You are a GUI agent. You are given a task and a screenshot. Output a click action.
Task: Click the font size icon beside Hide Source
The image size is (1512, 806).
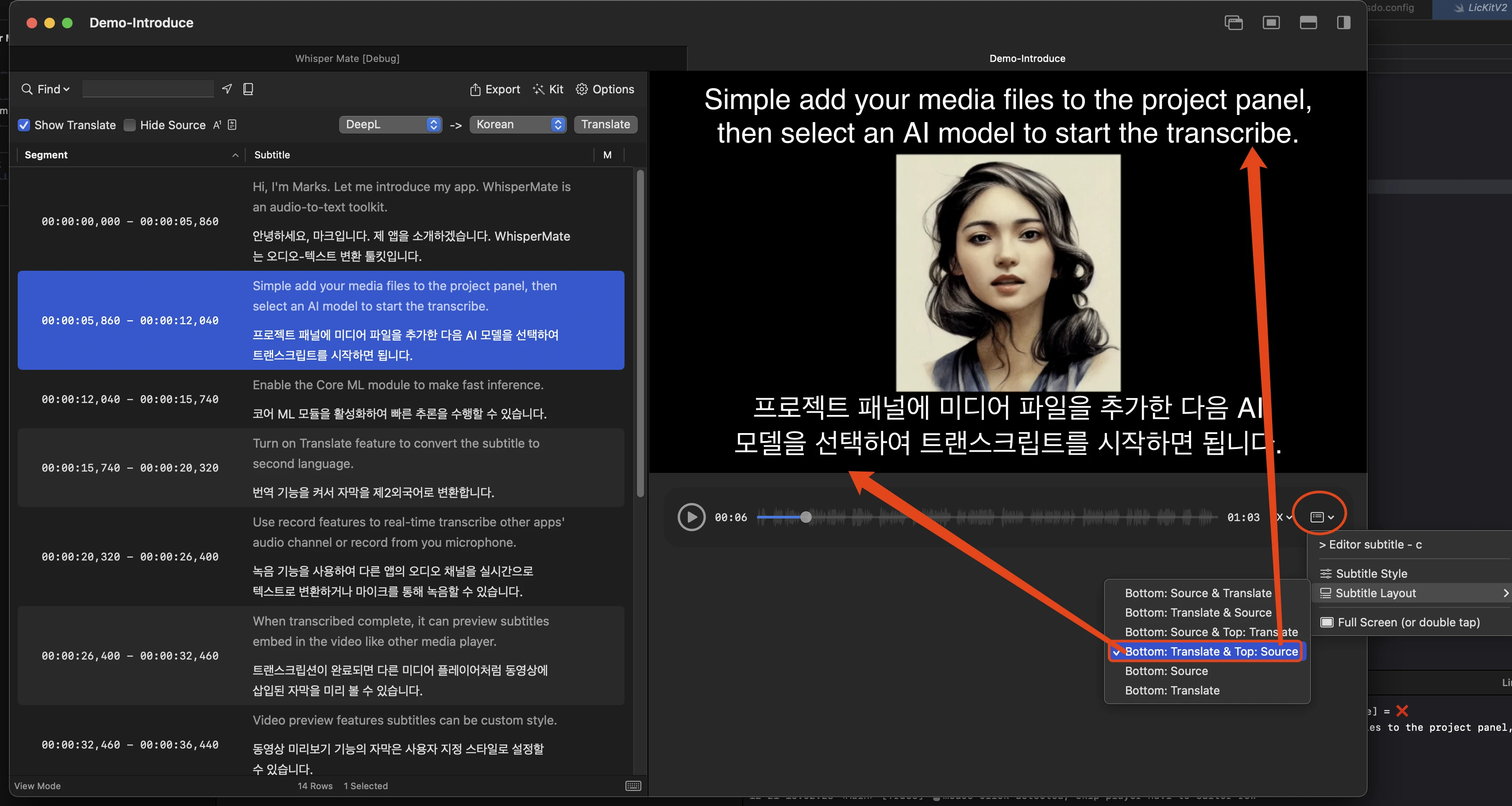click(217, 124)
